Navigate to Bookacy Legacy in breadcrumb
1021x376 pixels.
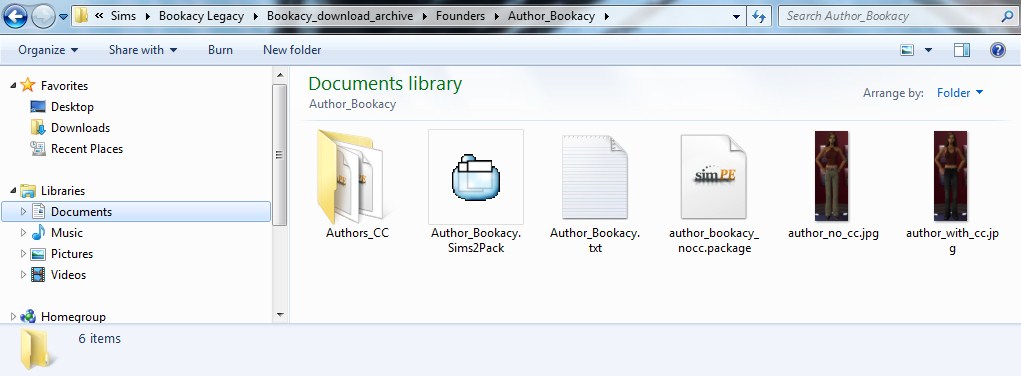pyautogui.click(x=202, y=16)
